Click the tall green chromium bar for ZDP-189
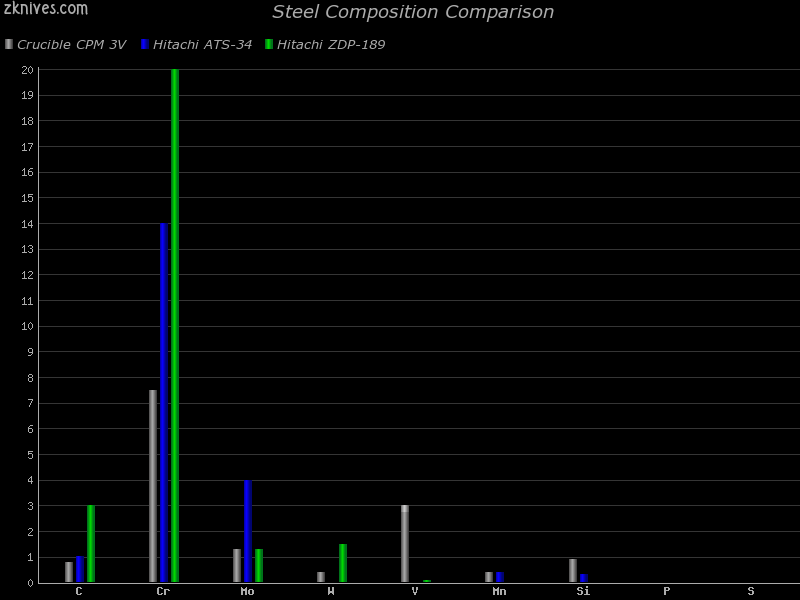 click(175, 325)
